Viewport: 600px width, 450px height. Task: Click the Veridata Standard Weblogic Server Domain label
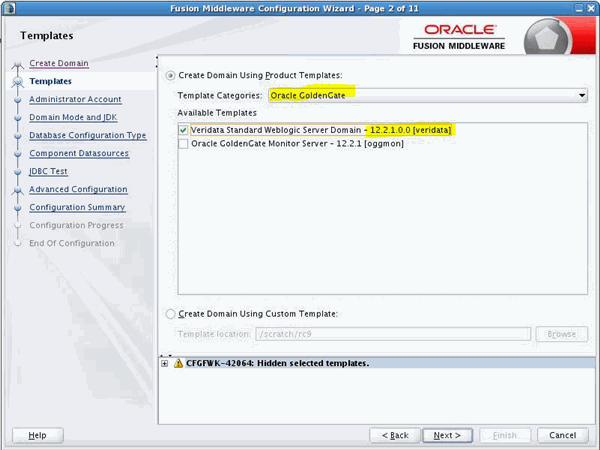coord(321,130)
